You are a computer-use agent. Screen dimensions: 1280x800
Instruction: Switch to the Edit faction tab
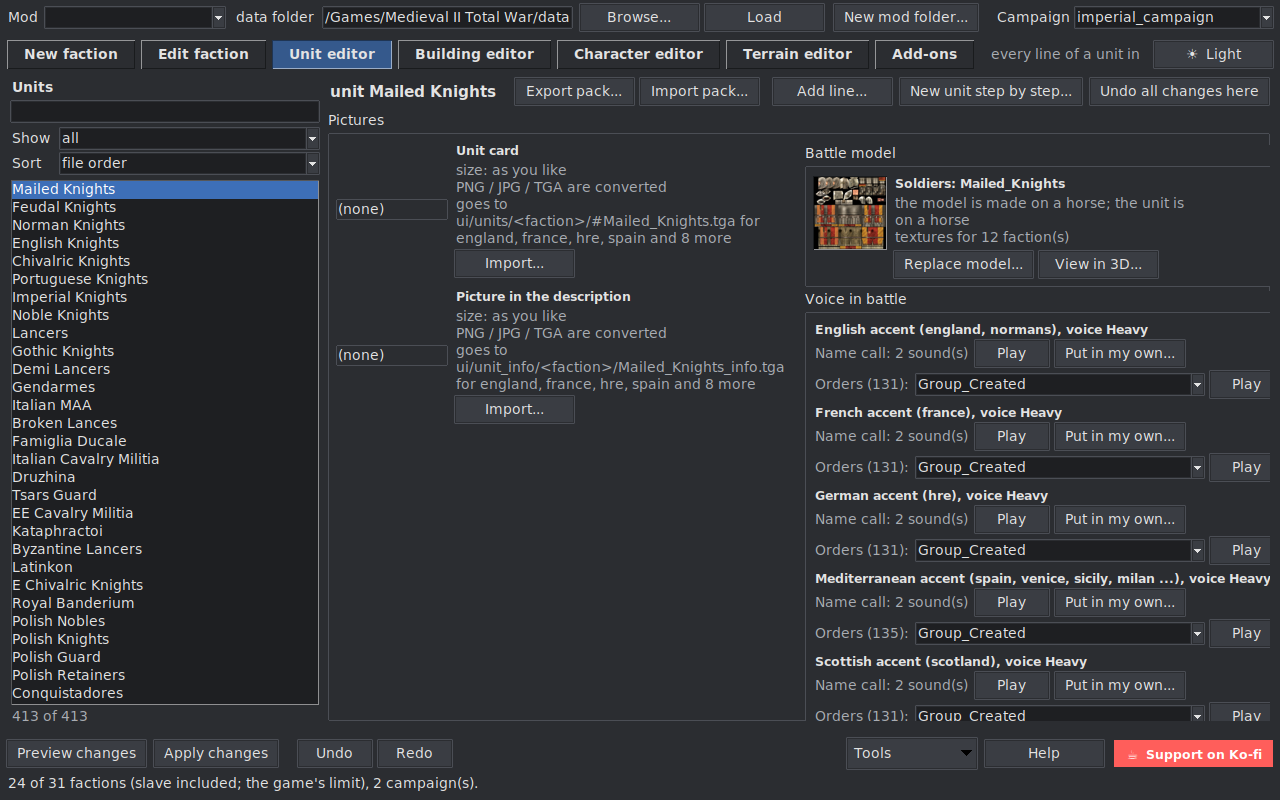203,54
